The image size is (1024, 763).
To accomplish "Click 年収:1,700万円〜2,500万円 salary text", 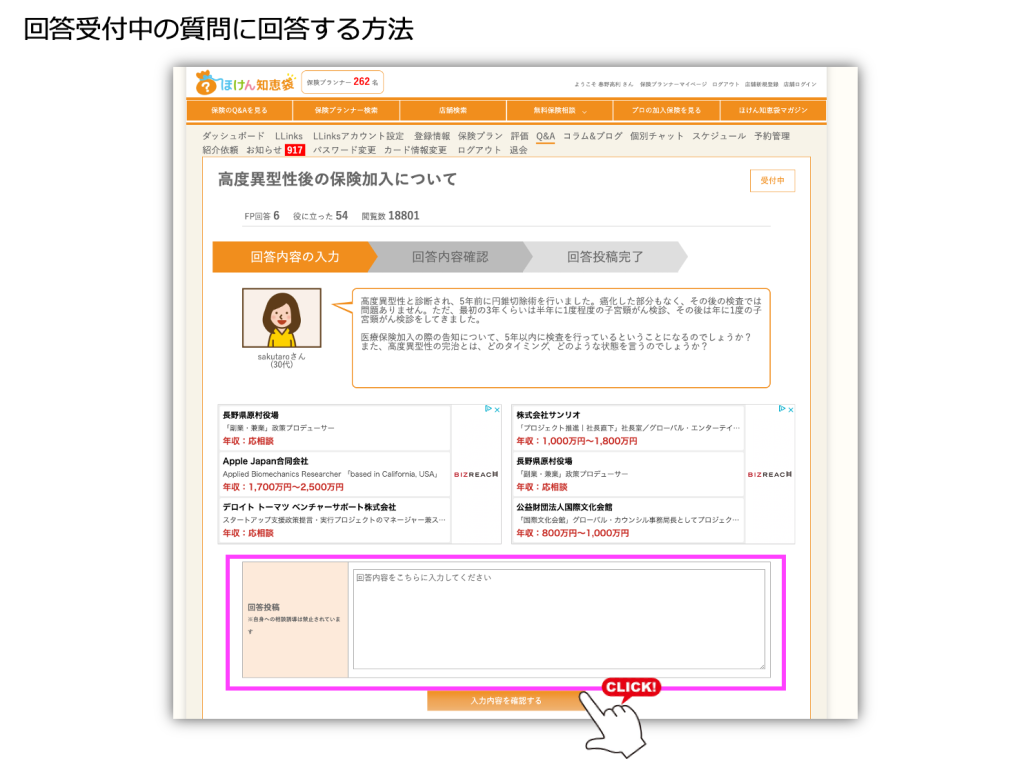I will [x=283, y=487].
